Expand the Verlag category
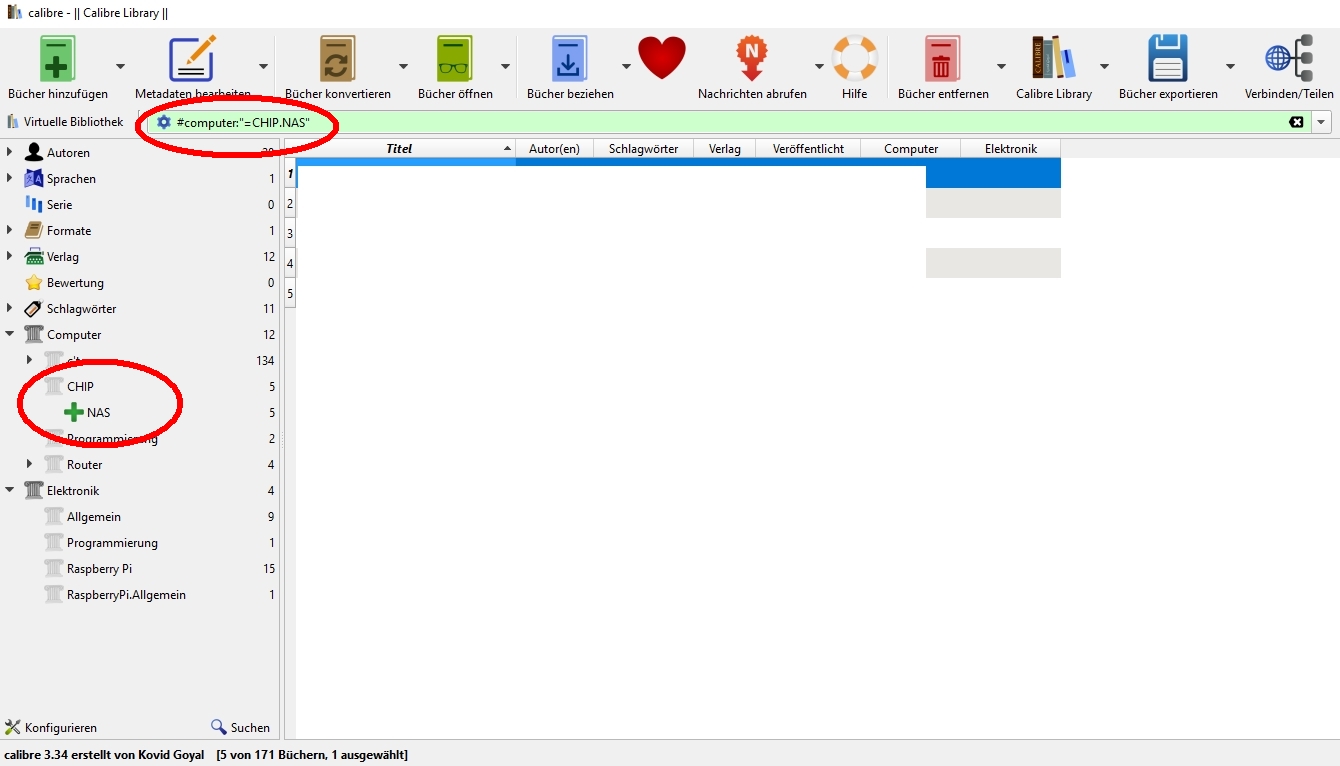1340x766 pixels. click(10, 256)
